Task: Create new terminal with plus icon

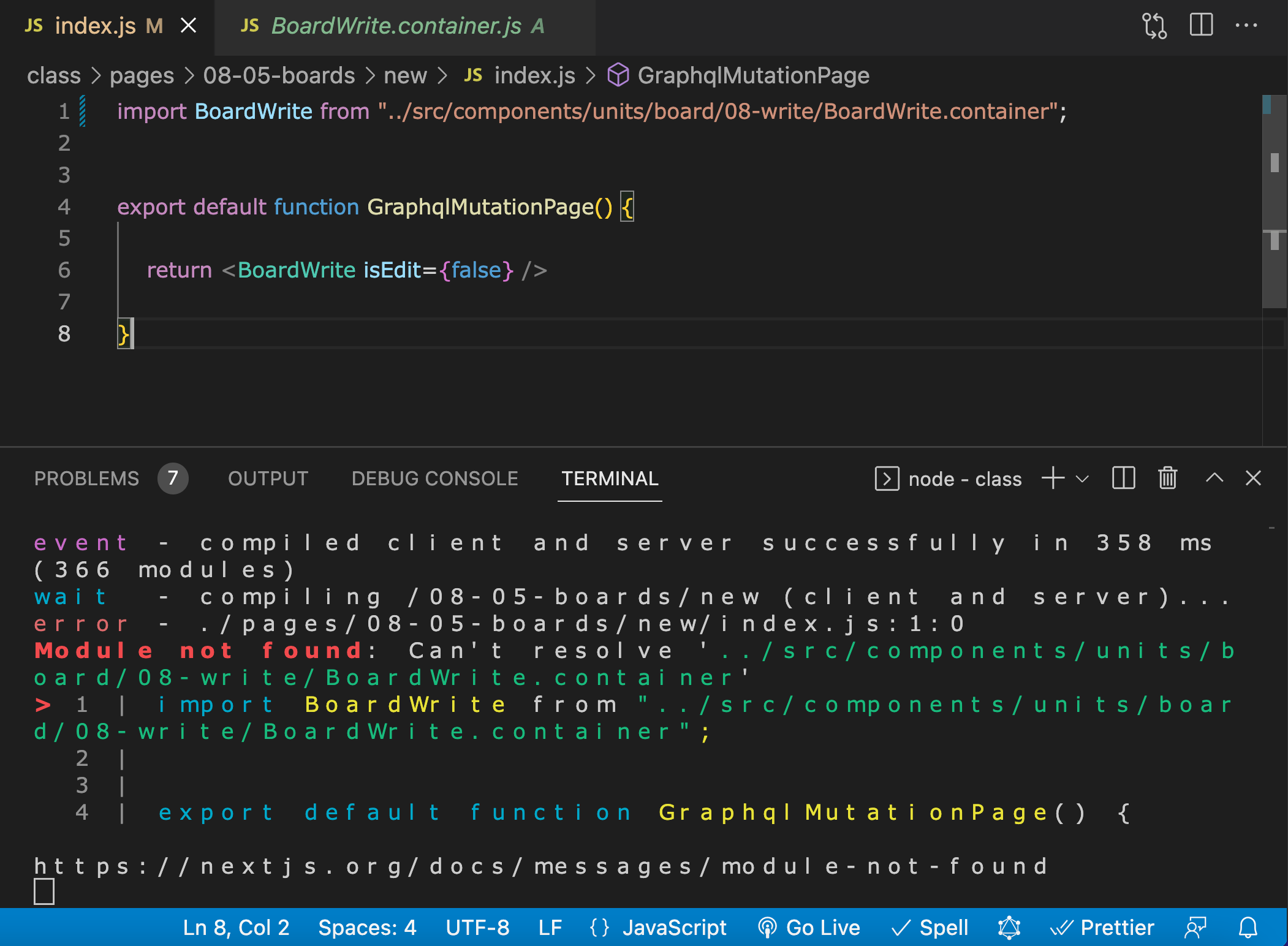Action: [1053, 478]
